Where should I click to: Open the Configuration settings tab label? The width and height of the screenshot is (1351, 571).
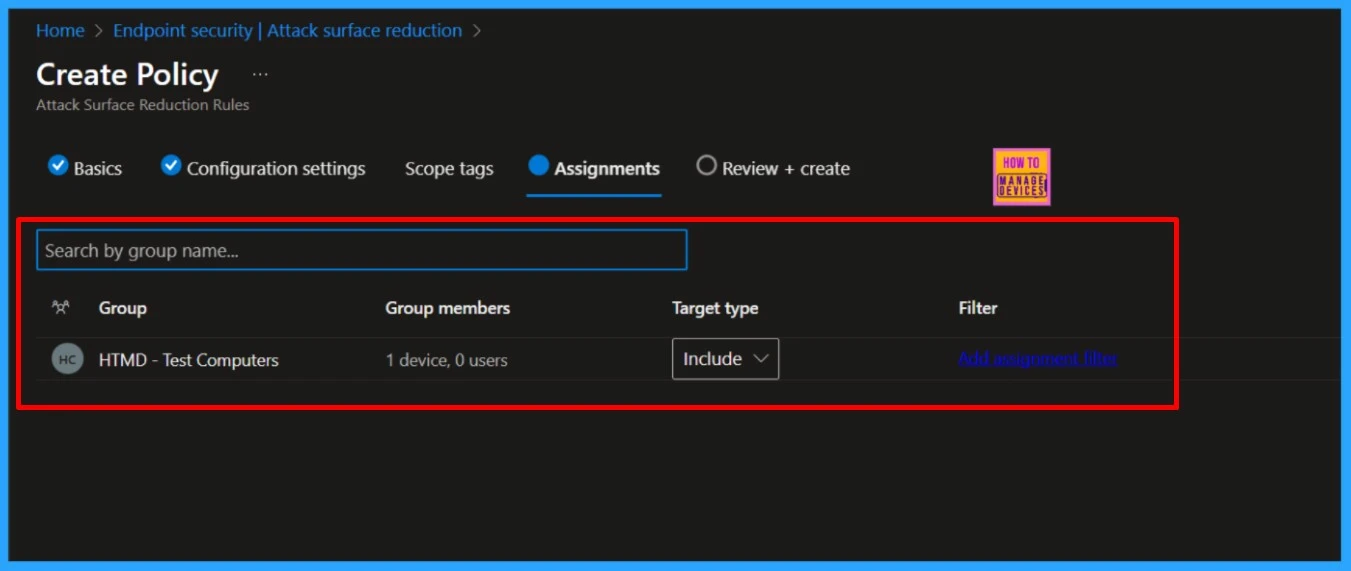click(x=276, y=169)
